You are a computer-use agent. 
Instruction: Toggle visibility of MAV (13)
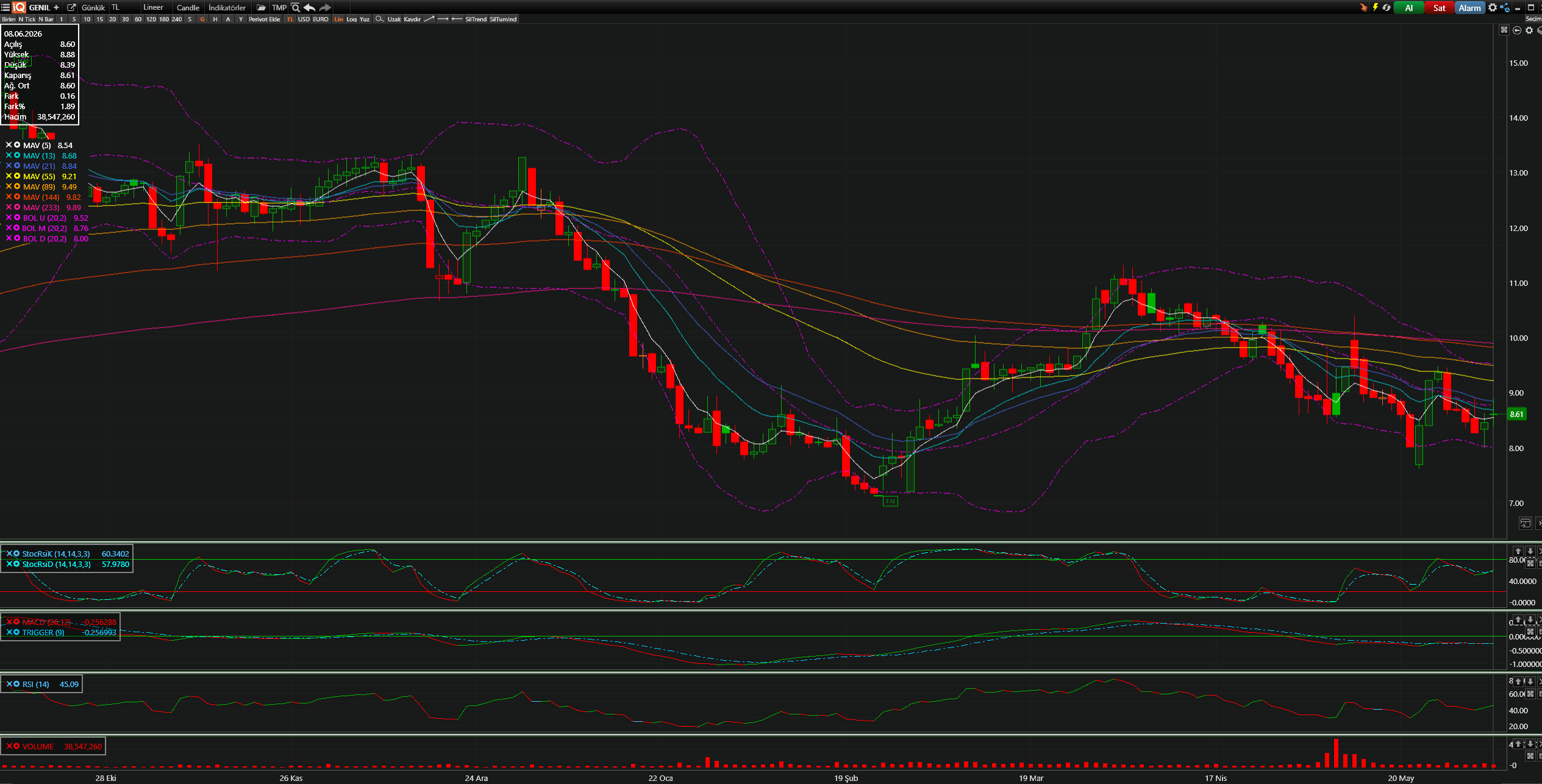point(17,155)
